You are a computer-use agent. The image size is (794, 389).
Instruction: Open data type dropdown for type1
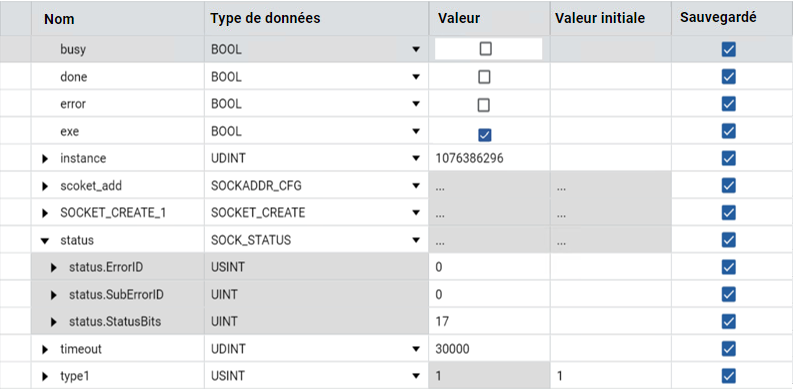[416, 376]
